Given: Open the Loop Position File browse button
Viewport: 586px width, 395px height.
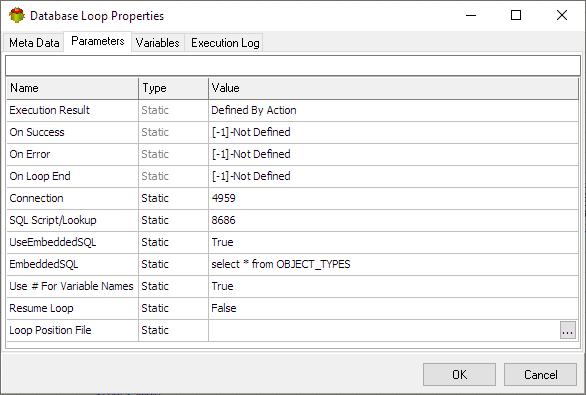Looking at the screenshot, I should (x=568, y=330).
